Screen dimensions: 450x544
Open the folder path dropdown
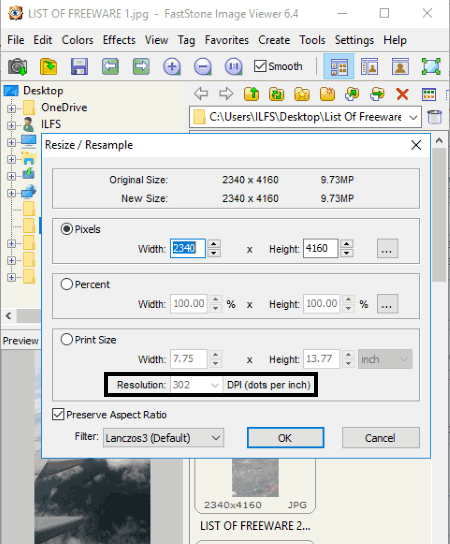[x=413, y=117]
